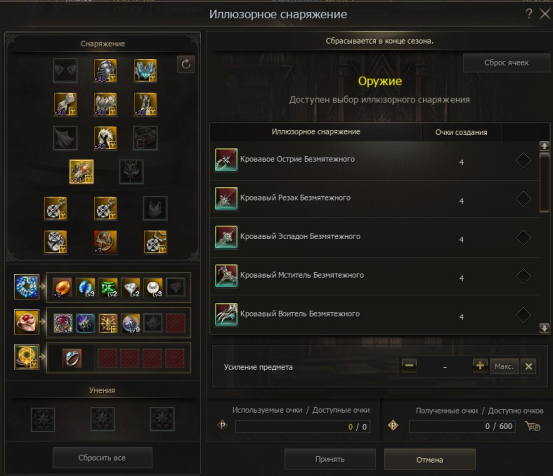The image size is (553, 476).
Task: Select Кровавый Резак Безмятежного list row
Action: (375, 199)
